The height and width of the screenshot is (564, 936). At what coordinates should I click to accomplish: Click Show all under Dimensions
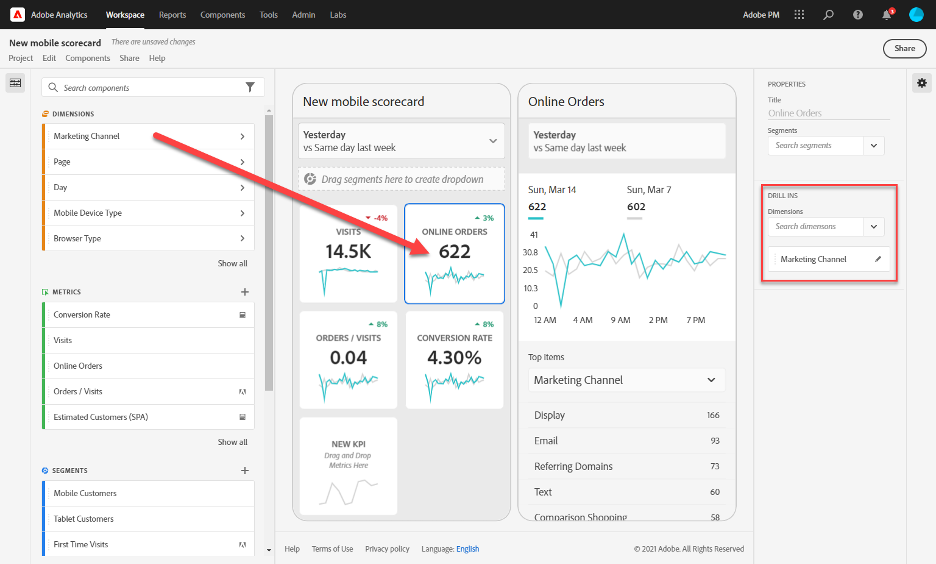[232, 263]
